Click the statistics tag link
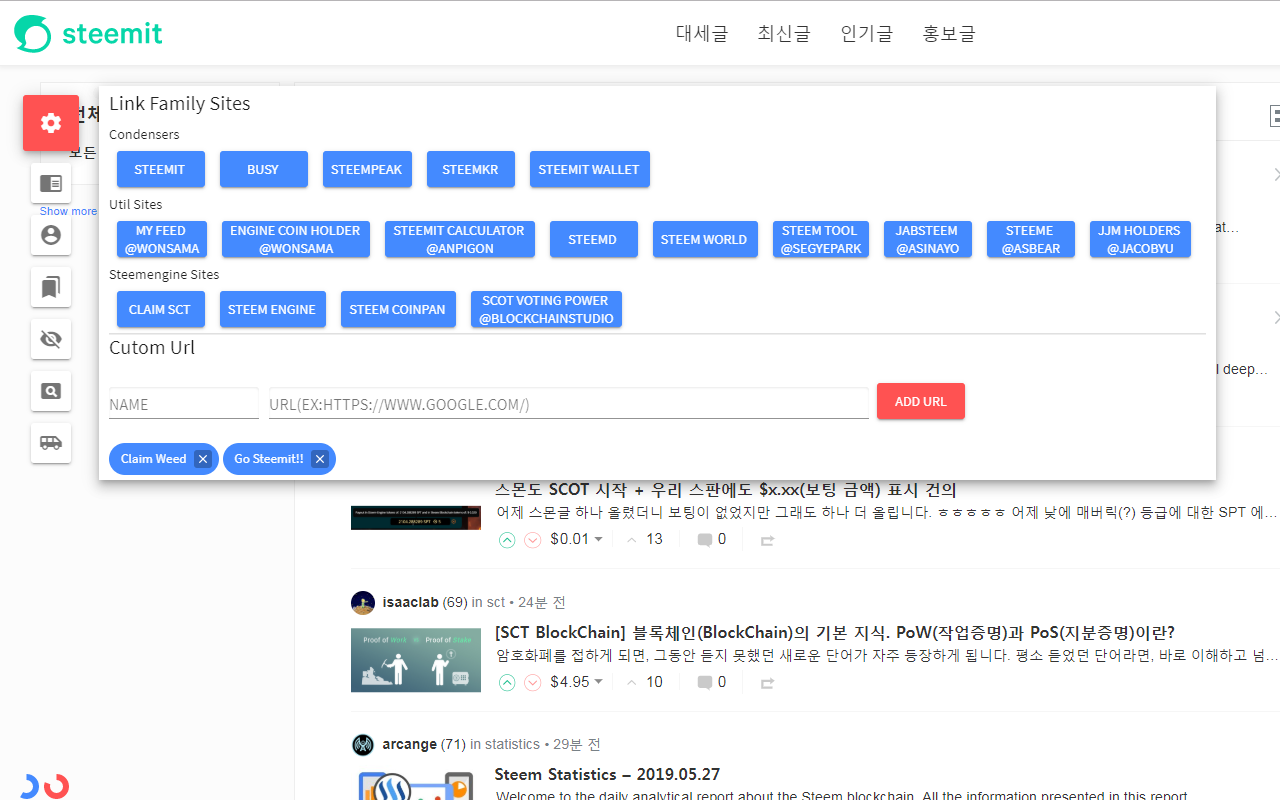 coord(512,744)
